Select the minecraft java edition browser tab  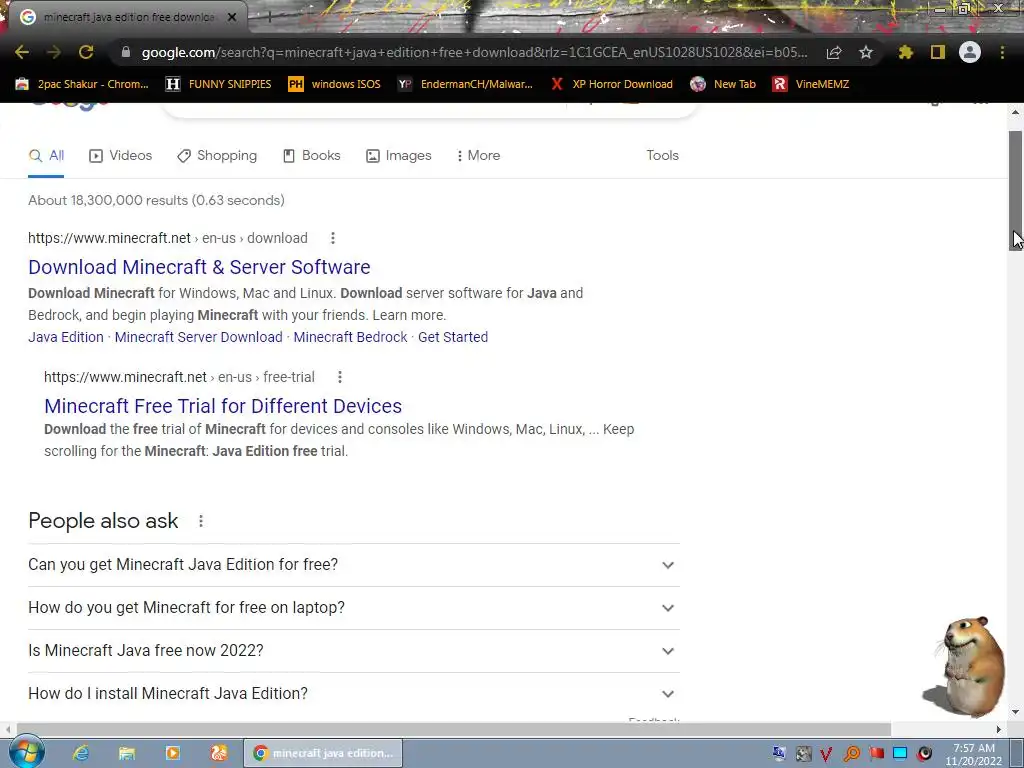(x=127, y=17)
